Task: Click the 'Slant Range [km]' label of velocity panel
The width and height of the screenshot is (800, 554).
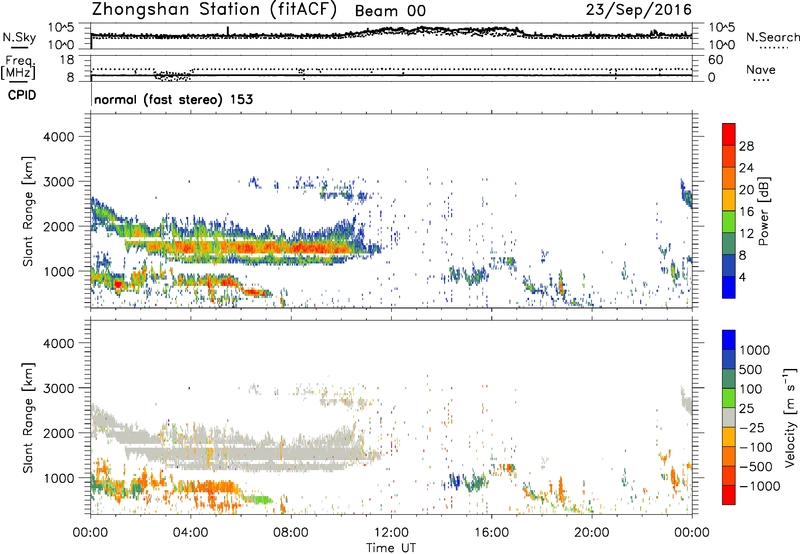Action: click(28, 418)
